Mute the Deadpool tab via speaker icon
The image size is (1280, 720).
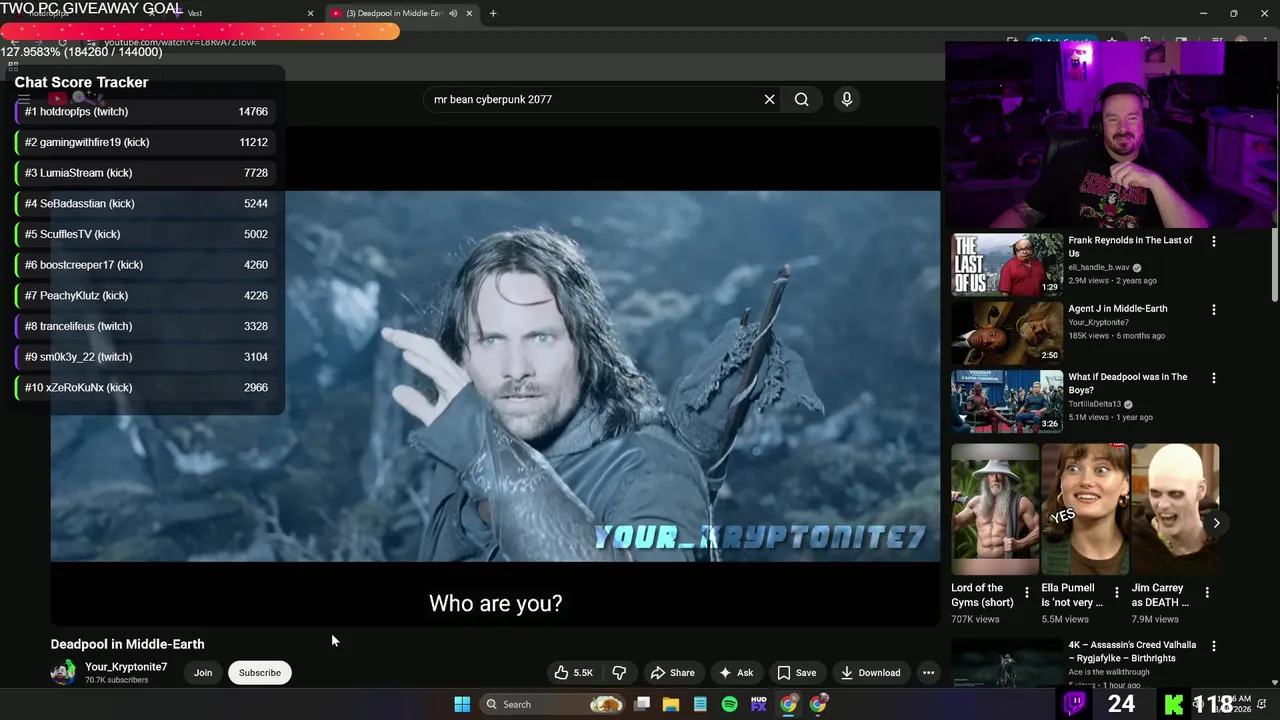(453, 13)
